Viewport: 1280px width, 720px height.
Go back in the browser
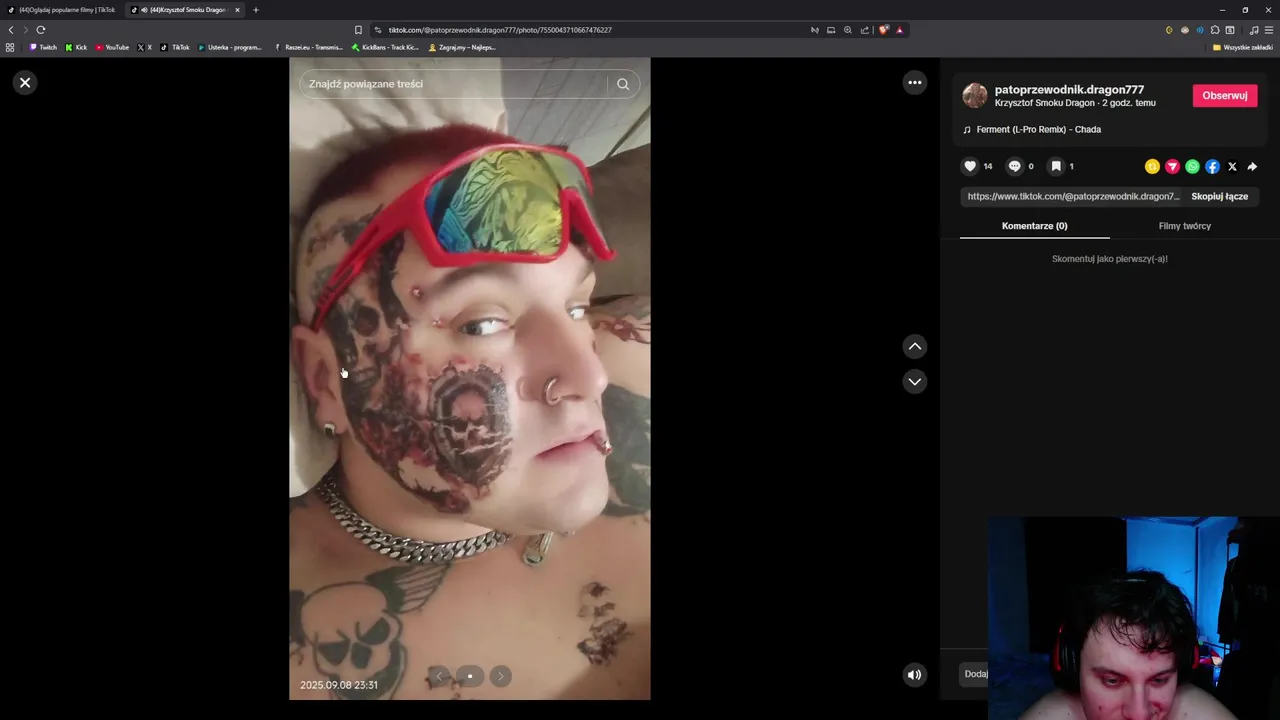click(11, 30)
